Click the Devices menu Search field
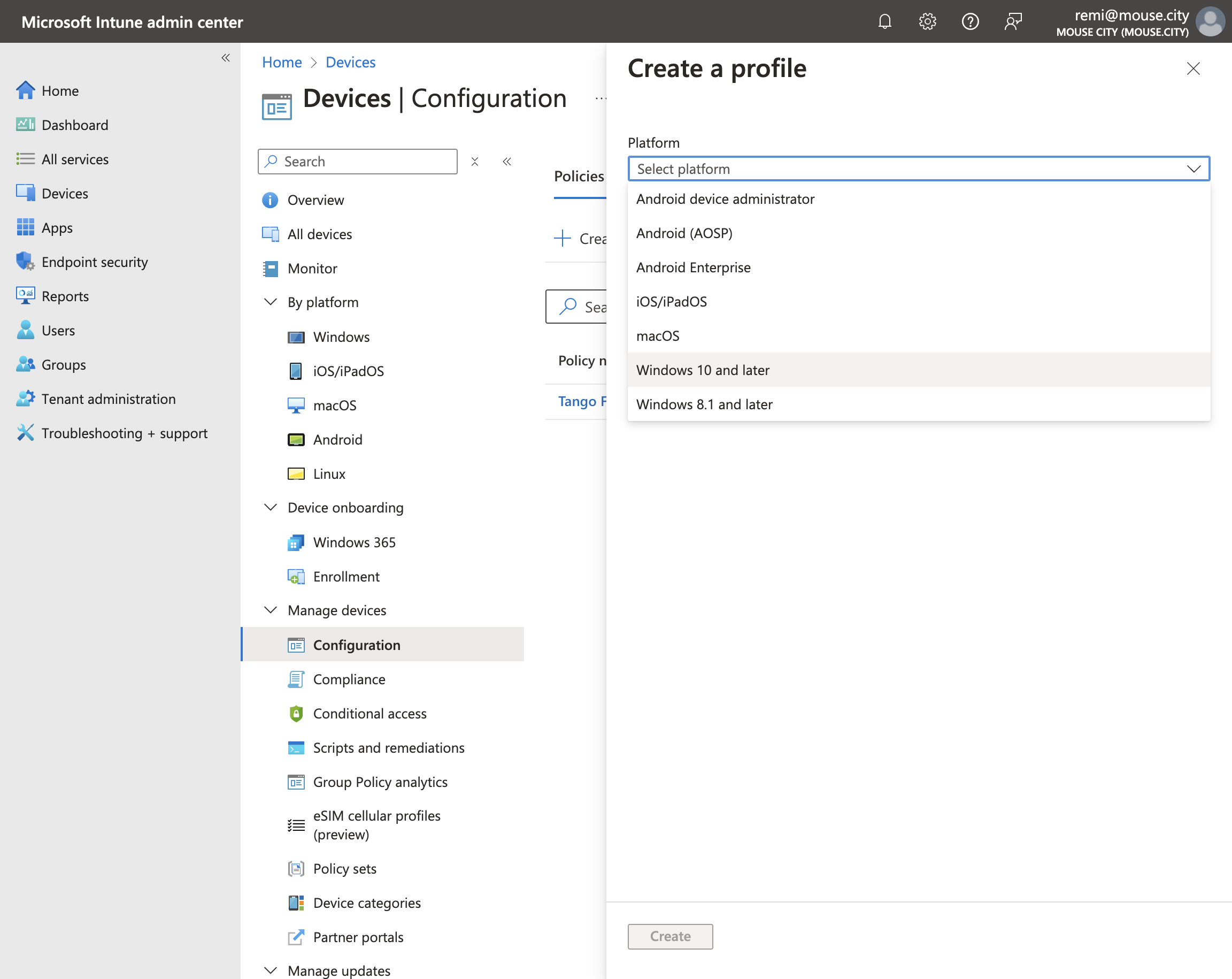1232x979 pixels. (358, 161)
